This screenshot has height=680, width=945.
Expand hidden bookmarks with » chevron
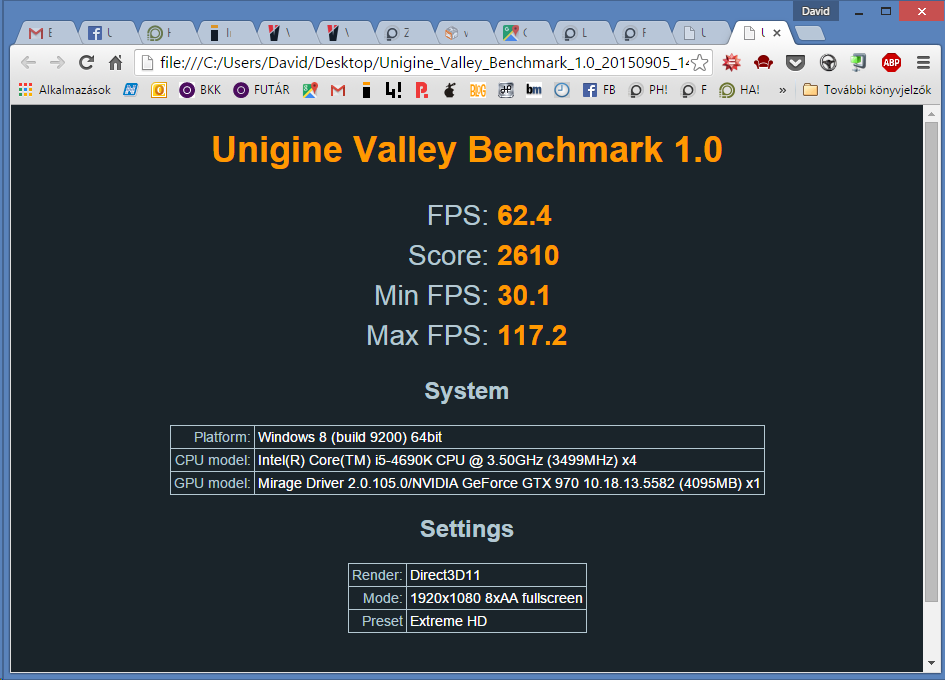(782, 90)
